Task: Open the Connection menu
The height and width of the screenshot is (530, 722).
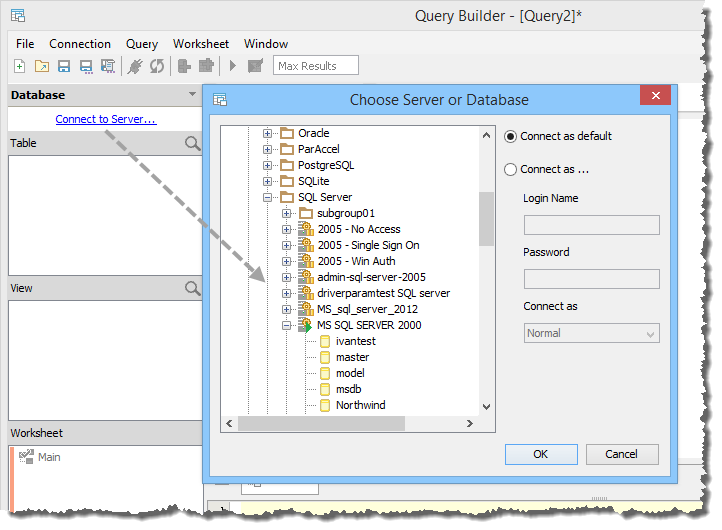Action: tap(80, 44)
